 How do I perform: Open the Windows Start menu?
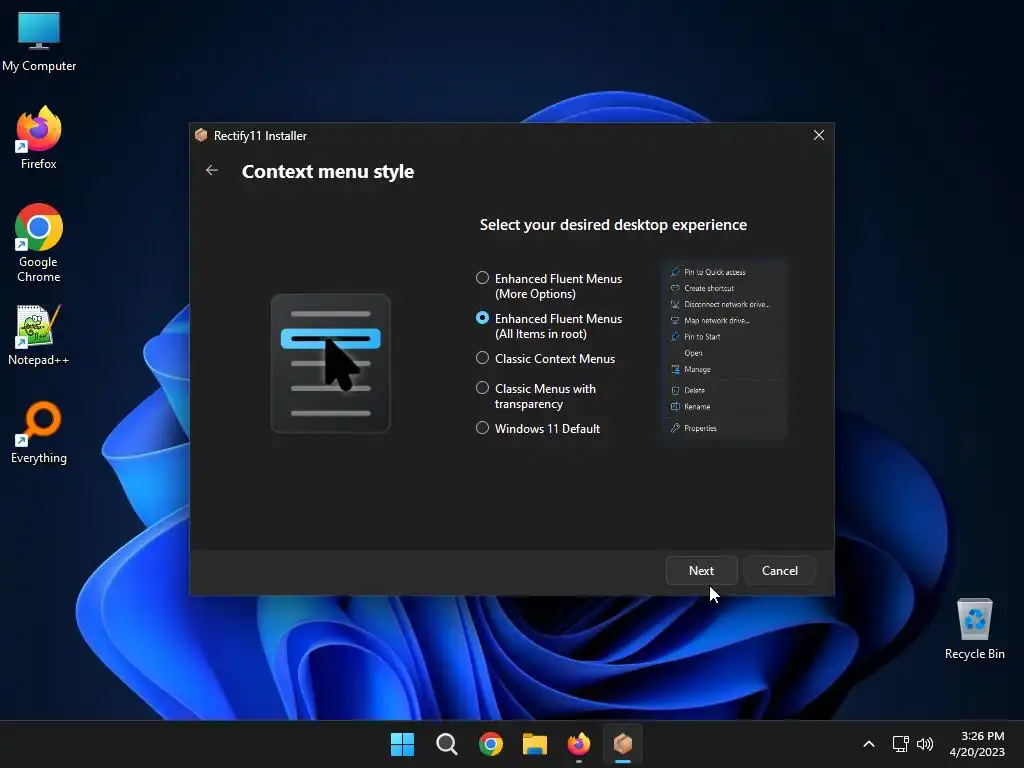click(x=402, y=744)
